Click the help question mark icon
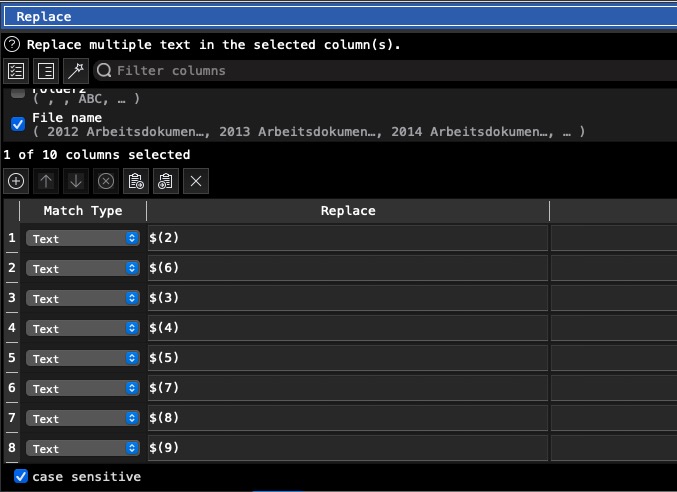The width and height of the screenshot is (677, 492). coord(11,45)
